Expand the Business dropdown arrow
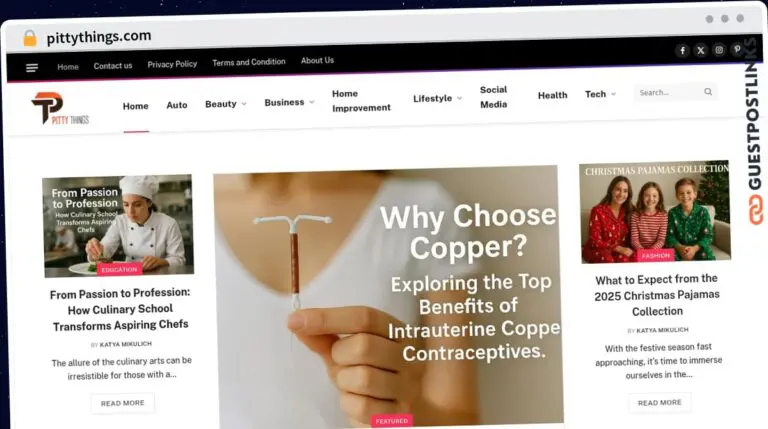Image resolution: width=768 pixels, height=429 pixels. tap(312, 102)
